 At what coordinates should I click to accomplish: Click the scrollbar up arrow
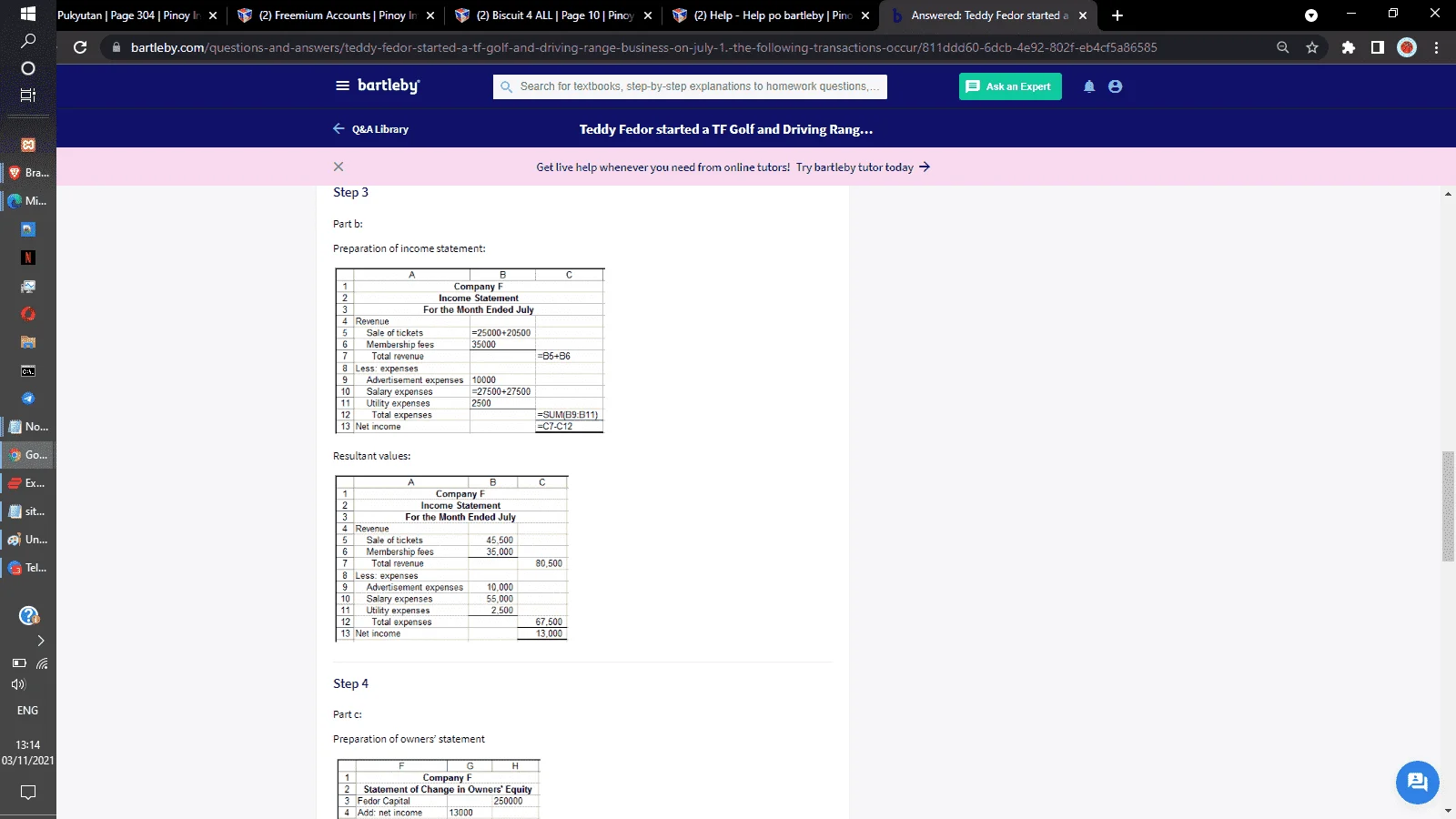[1448, 194]
